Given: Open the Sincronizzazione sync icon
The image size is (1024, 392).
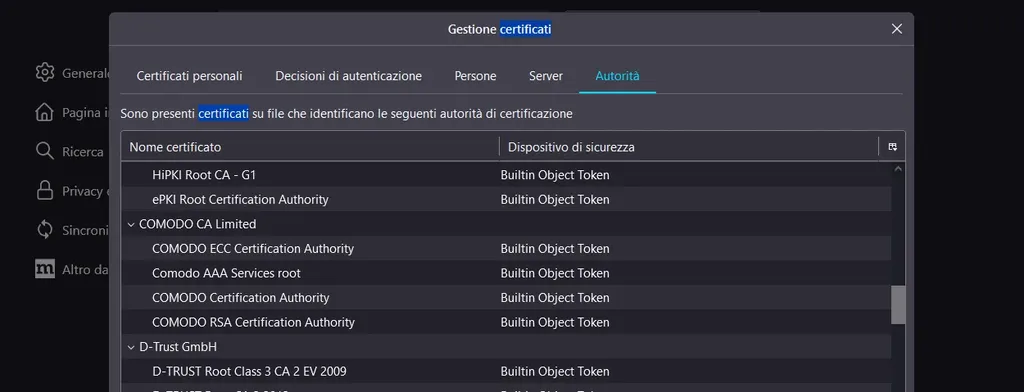Looking at the screenshot, I should click(x=44, y=230).
